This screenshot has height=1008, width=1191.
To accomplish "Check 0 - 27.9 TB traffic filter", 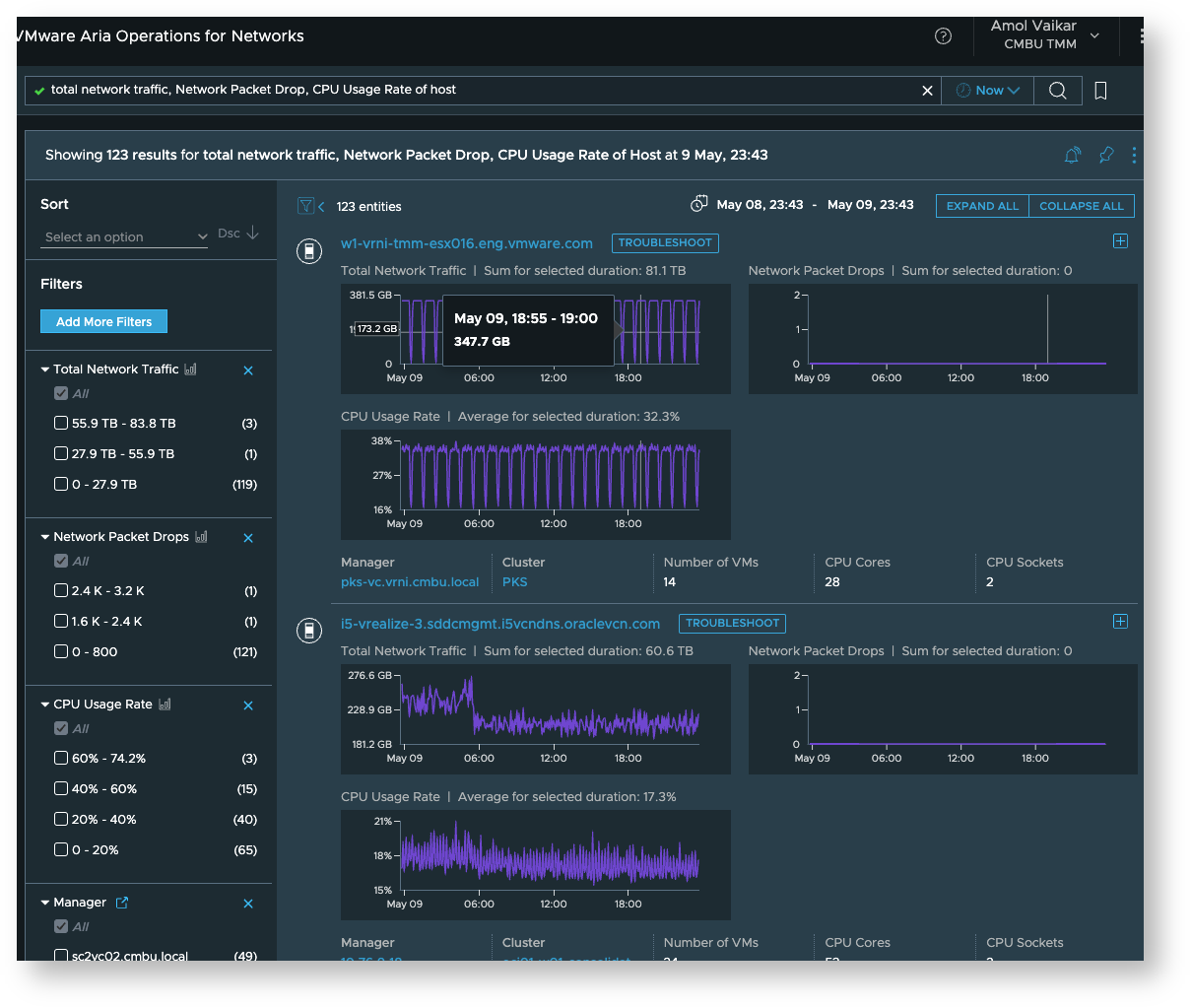I will point(61,485).
